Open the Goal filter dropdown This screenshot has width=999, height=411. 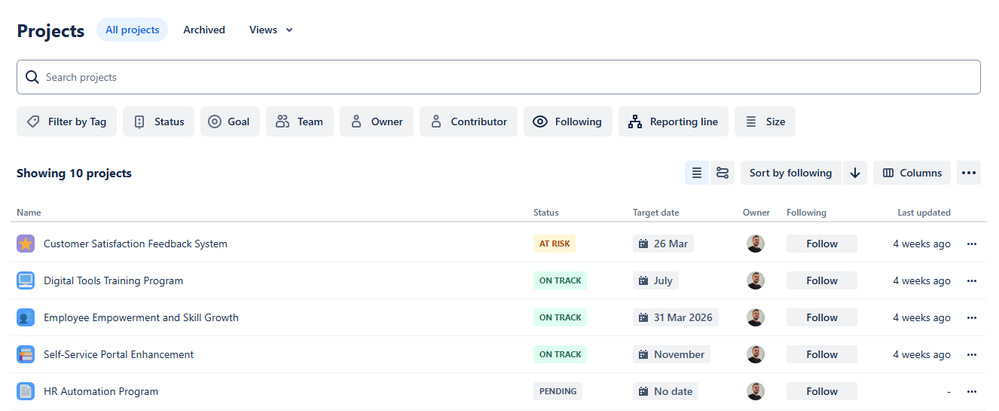click(230, 122)
